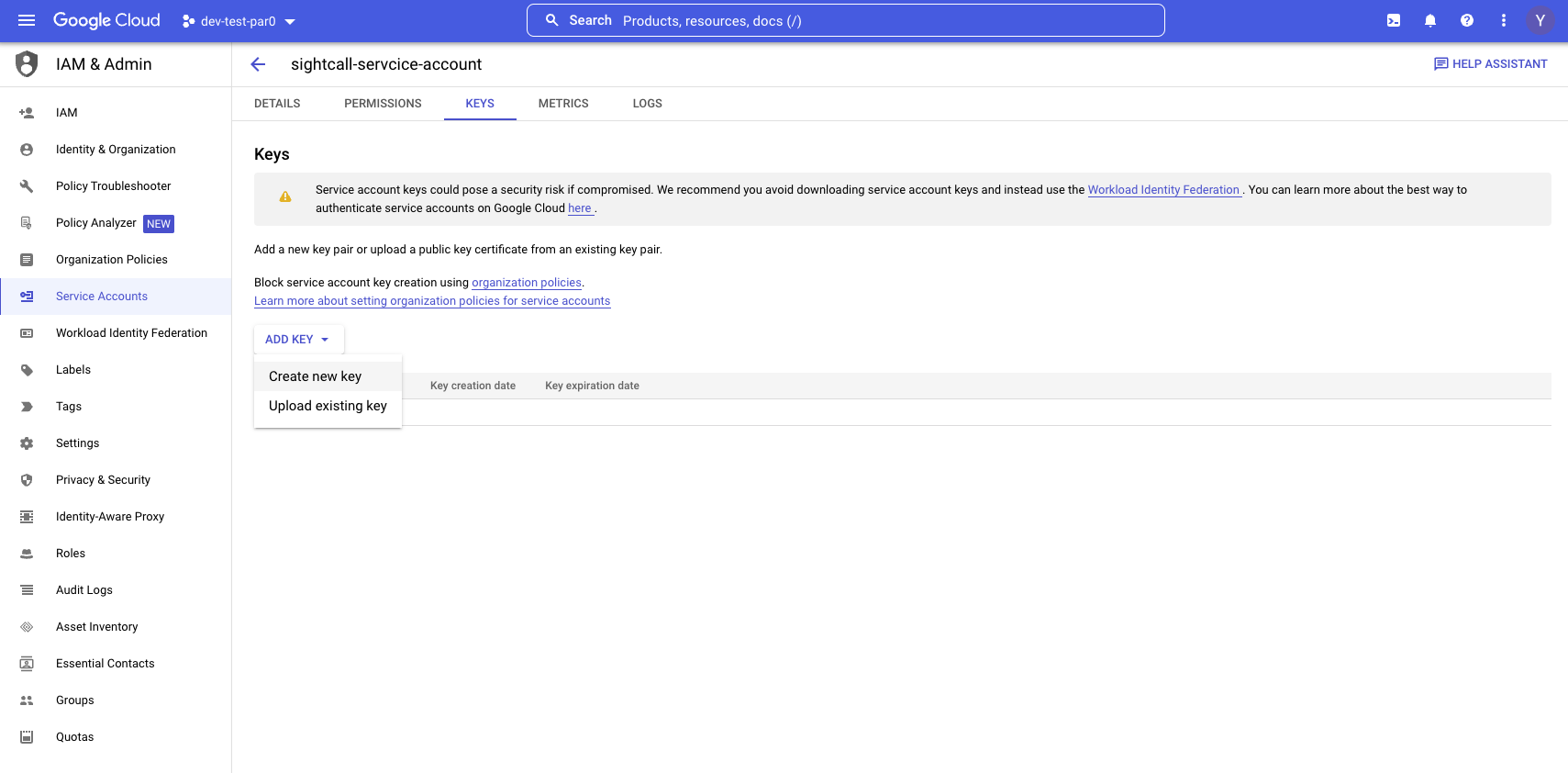
Task: Activate Cloud Shell terminal icon
Action: 1394,20
